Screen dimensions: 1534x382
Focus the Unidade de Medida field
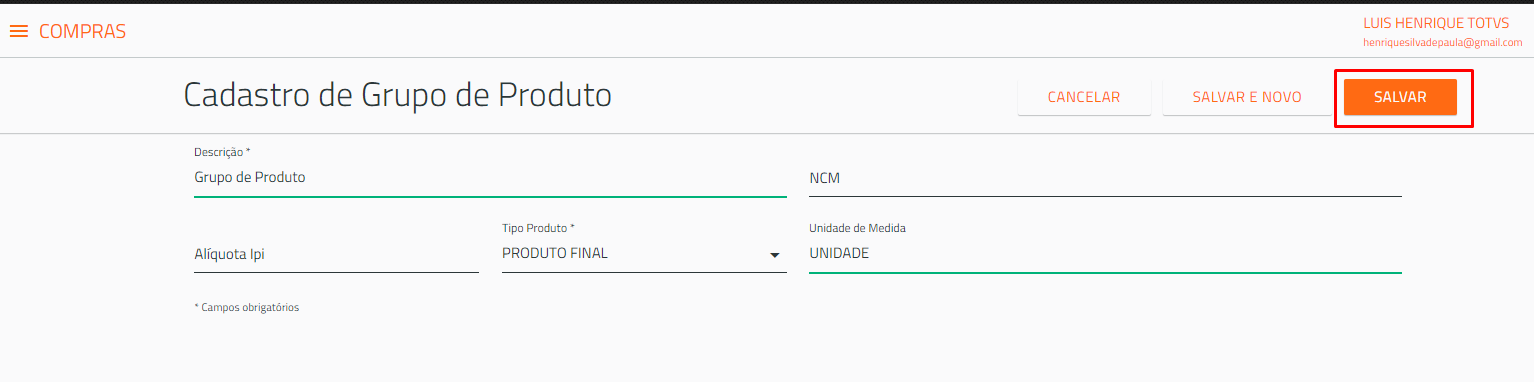tap(1105, 254)
